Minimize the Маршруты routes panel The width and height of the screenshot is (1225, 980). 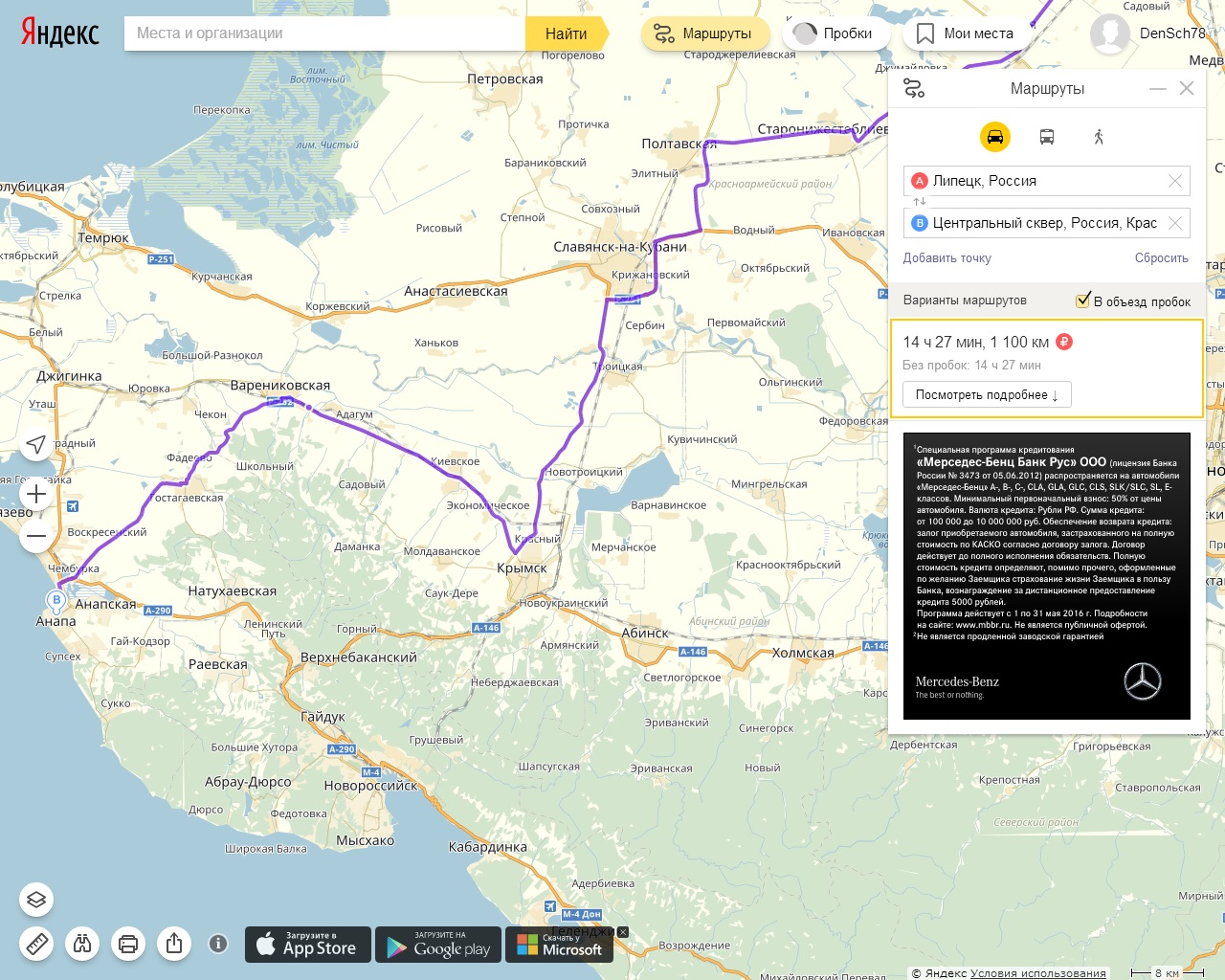1158,88
